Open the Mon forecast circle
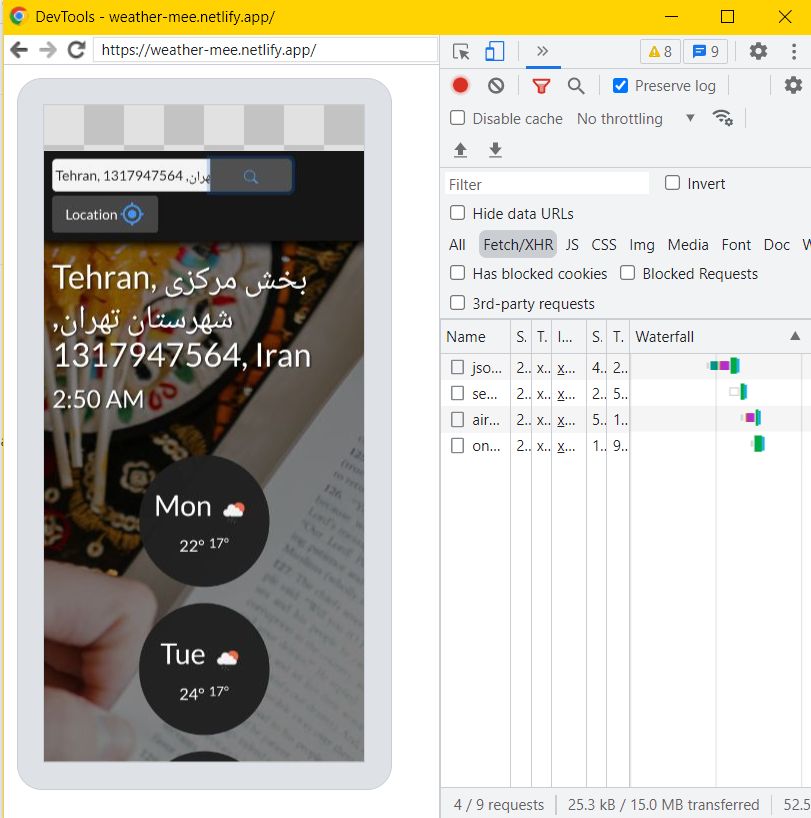This screenshot has width=811, height=818. (x=204, y=521)
